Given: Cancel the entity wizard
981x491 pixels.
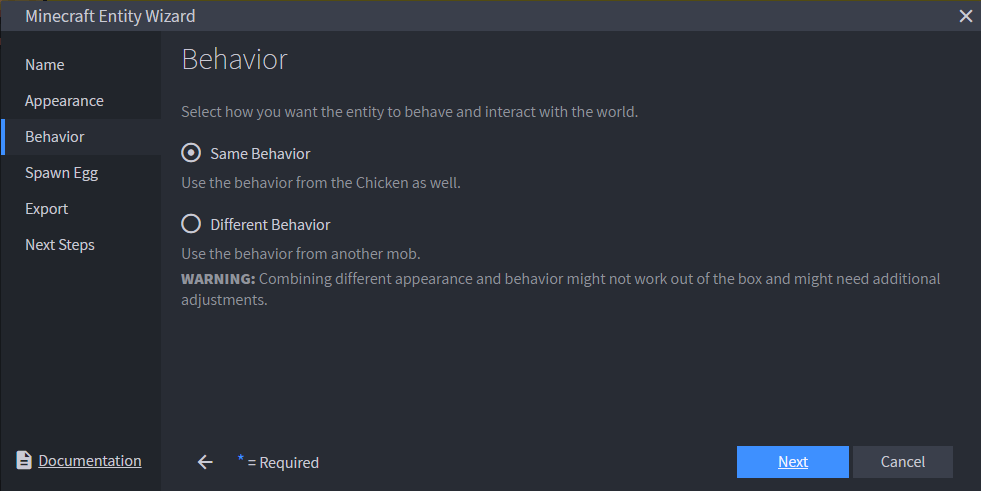Looking at the screenshot, I should click(903, 462).
